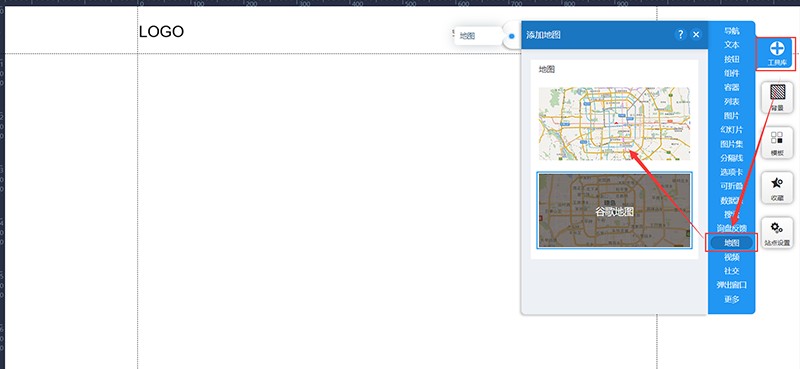Click the 地图 tooltip label
The image size is (800, 369).
point(467,36)
